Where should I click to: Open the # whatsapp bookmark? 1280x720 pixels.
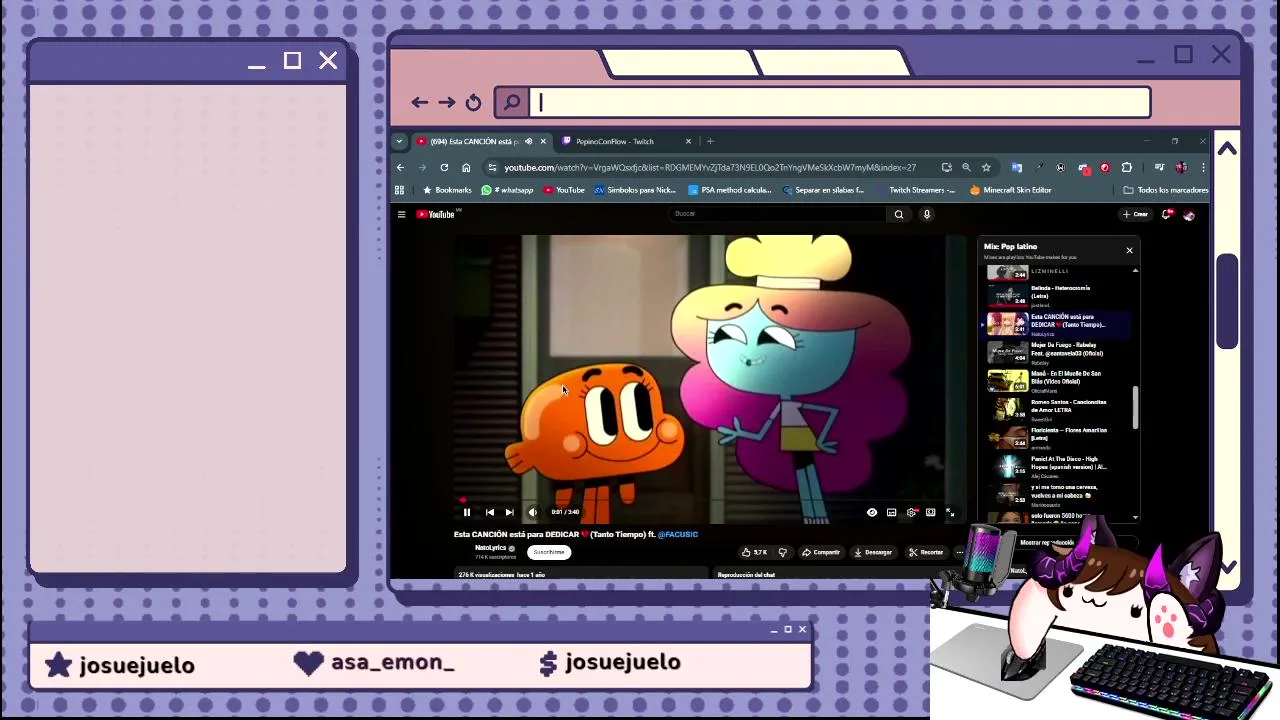(508, 190)
